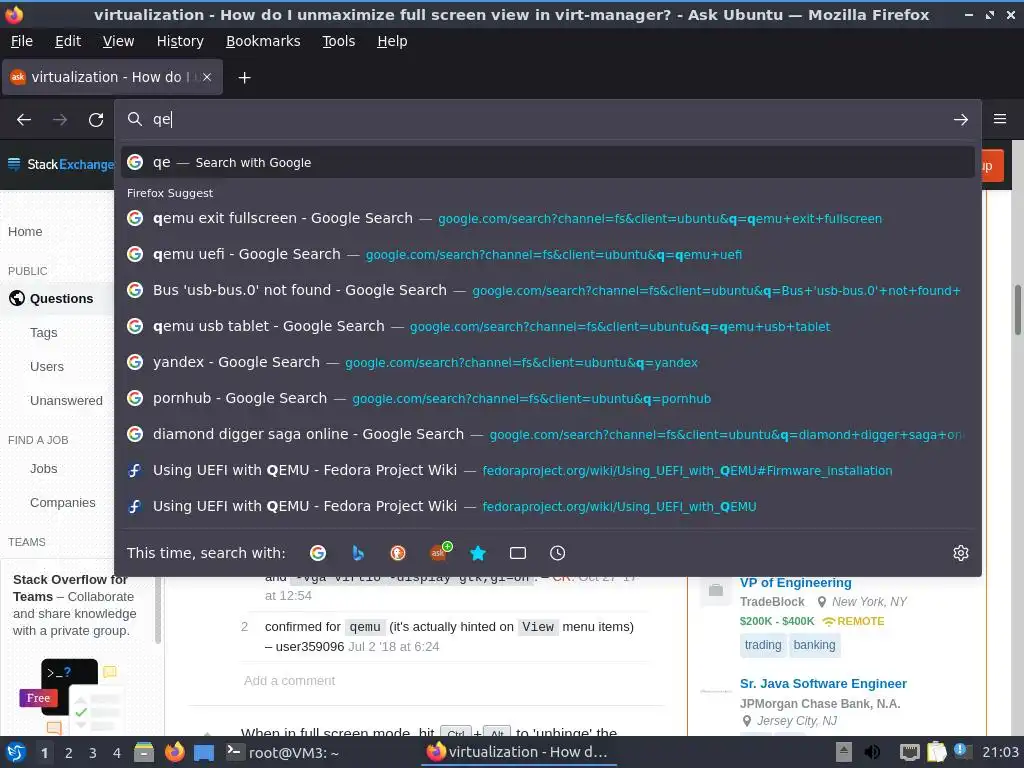Image resolution: width=1024 pixels, height=768 pixels.
Task: Select 'qe — Search with Google' row
Action: (547, 163)
